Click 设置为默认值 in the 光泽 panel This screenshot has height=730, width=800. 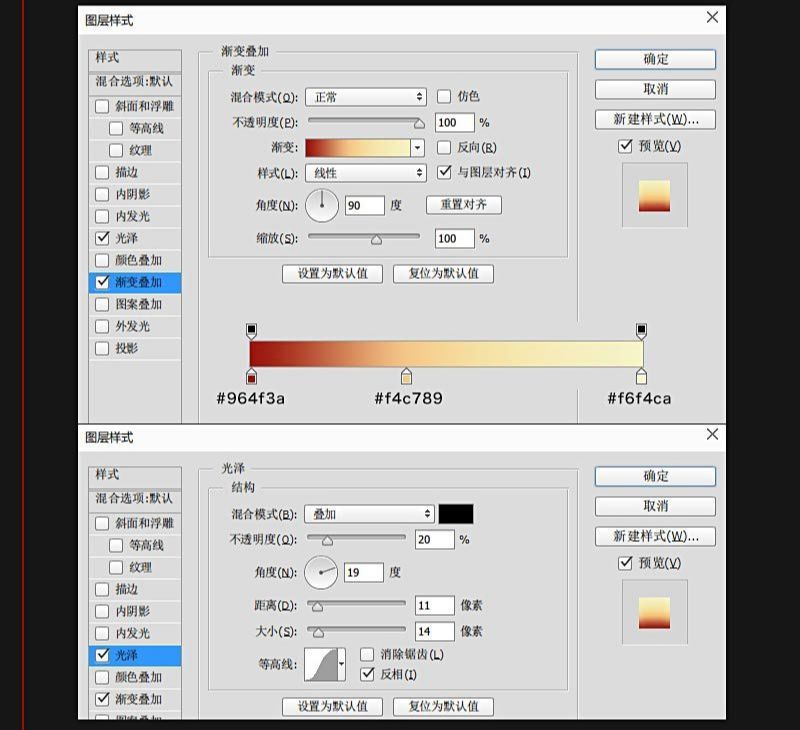[x=332, y=707]
